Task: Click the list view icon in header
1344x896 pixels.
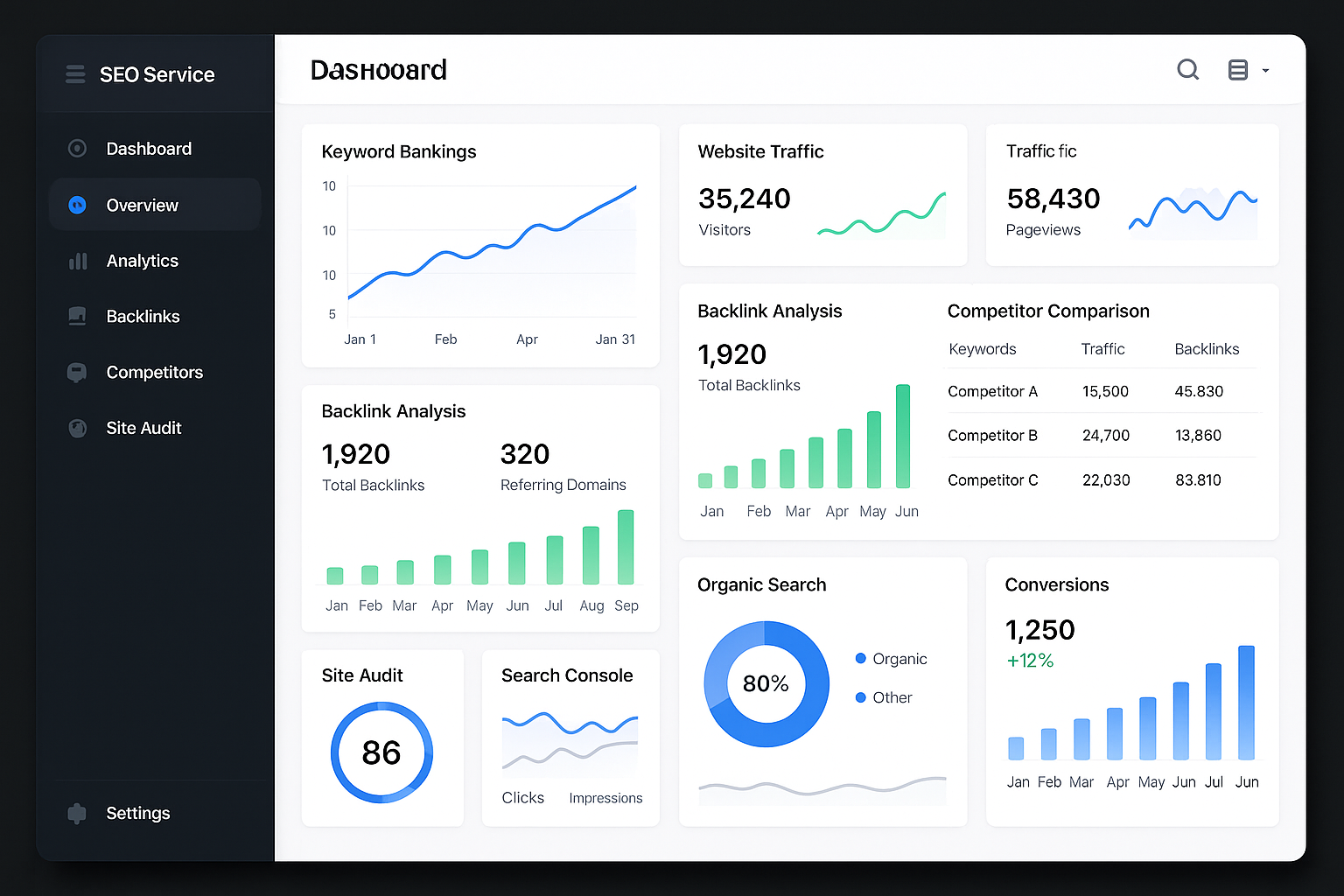Action: (x=1237, y=70)
